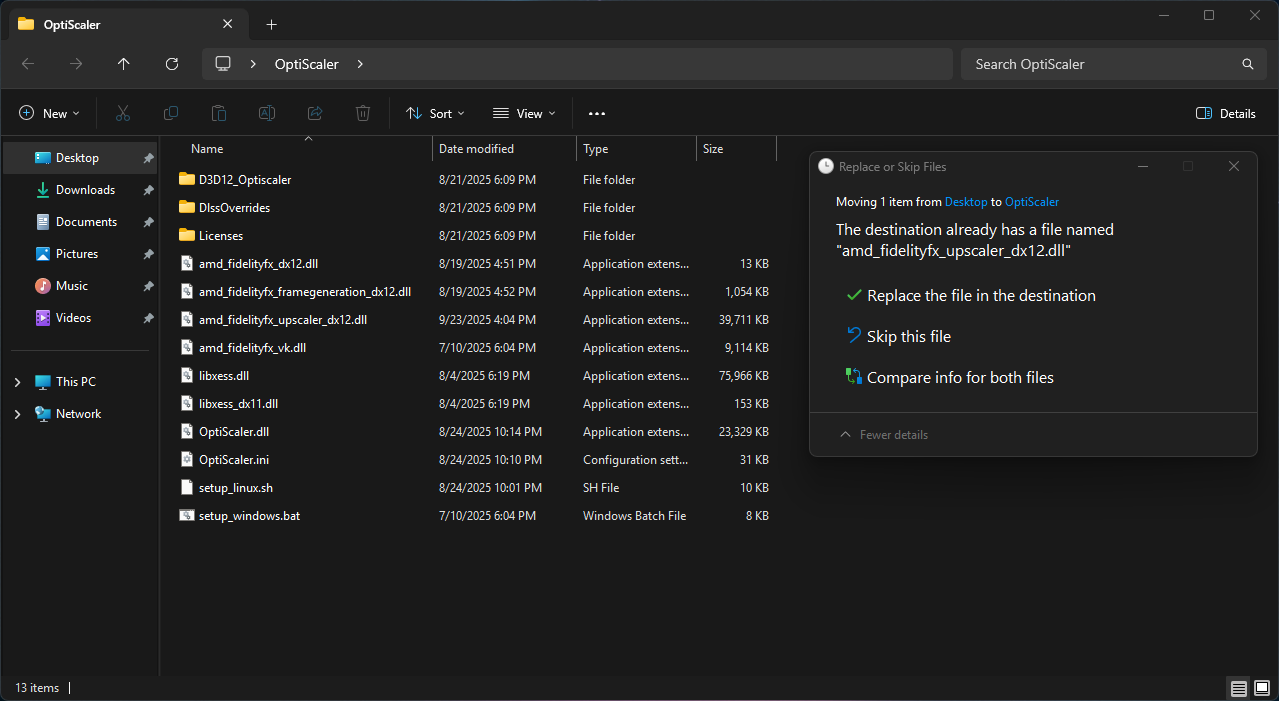1279x701 pixels.
Task: Select amd_fidelityfx_dx12.dll file name
Action: [259, 264]
